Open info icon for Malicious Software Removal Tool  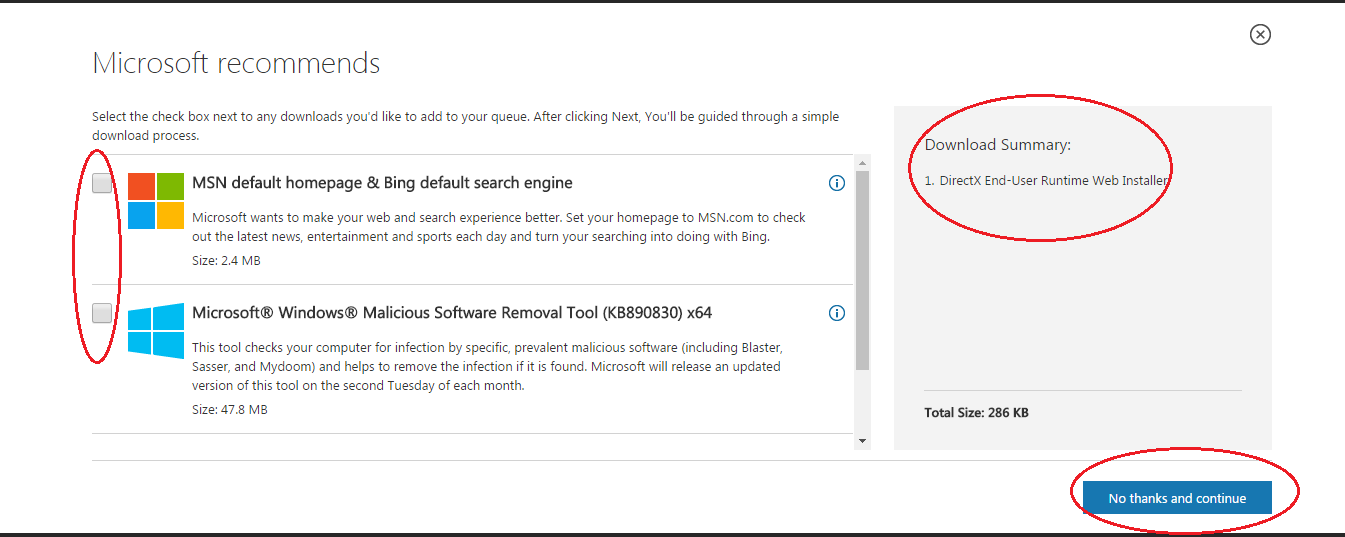837,313
